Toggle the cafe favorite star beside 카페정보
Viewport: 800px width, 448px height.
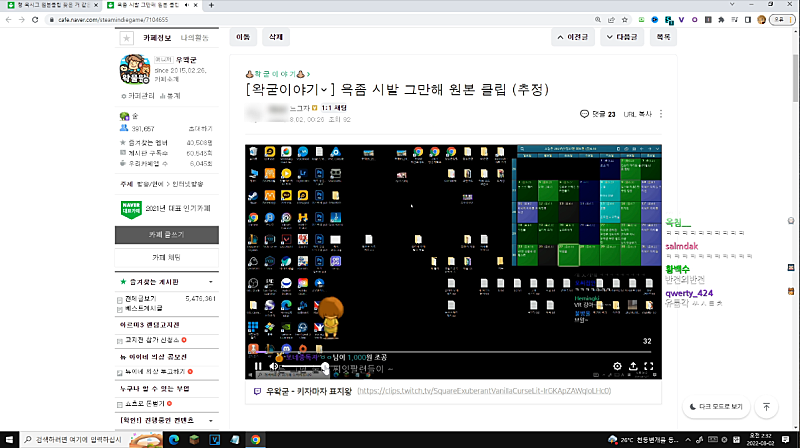coord(126,38)
